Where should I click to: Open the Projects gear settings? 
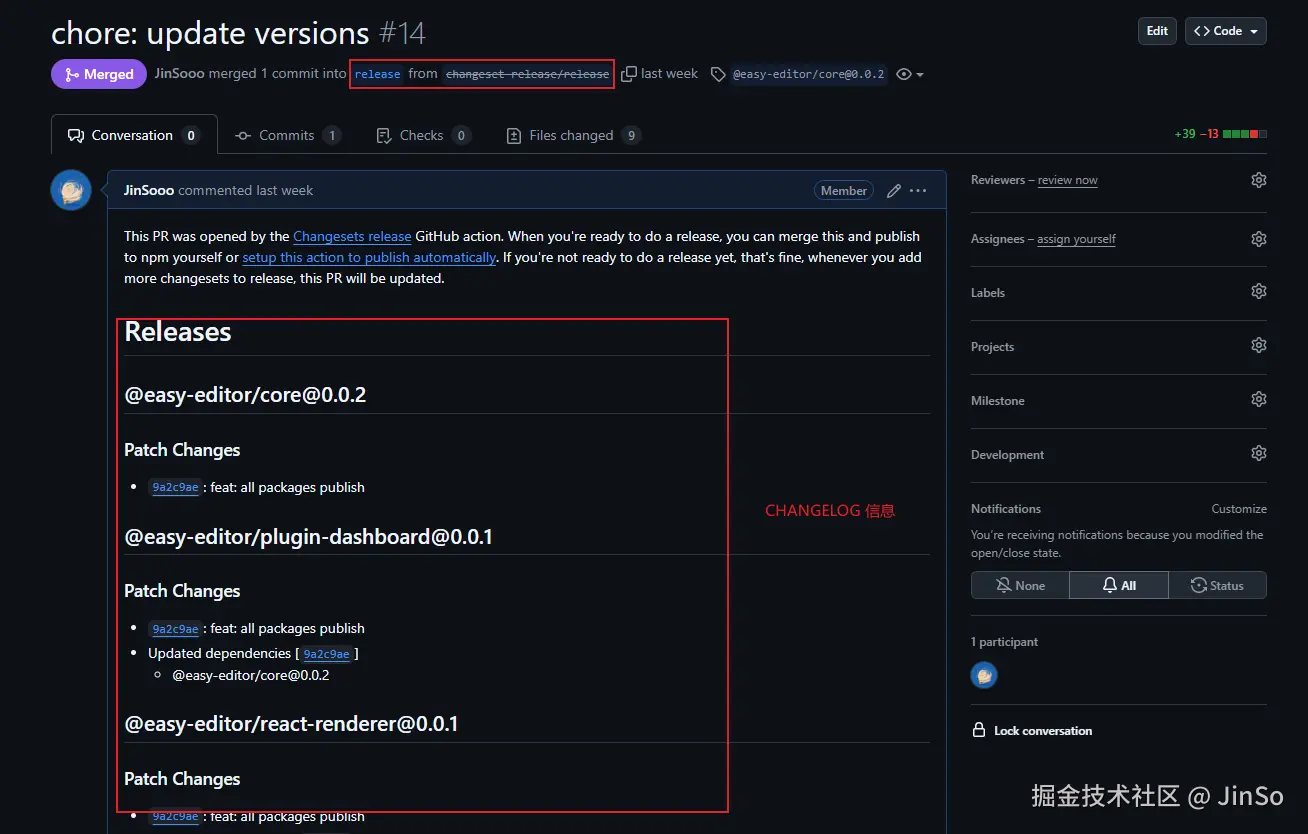coord(1258,345)
